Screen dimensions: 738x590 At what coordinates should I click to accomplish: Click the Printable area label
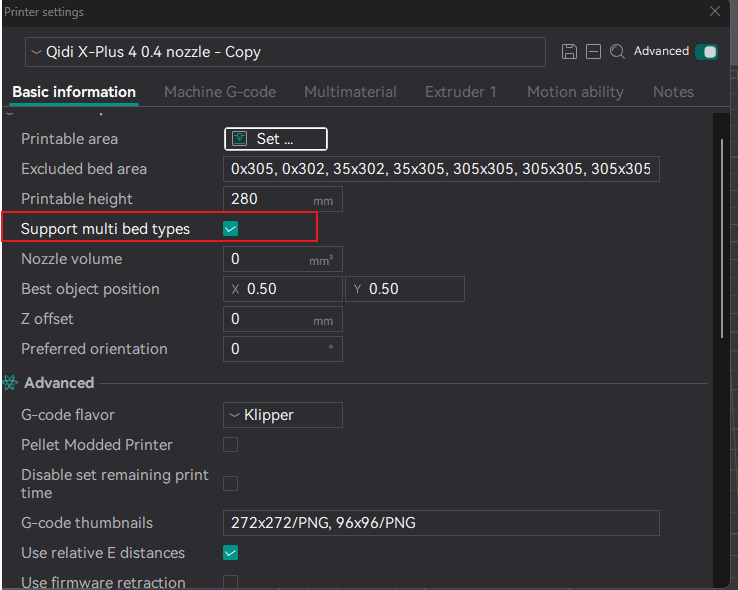(x=69, y=139)
